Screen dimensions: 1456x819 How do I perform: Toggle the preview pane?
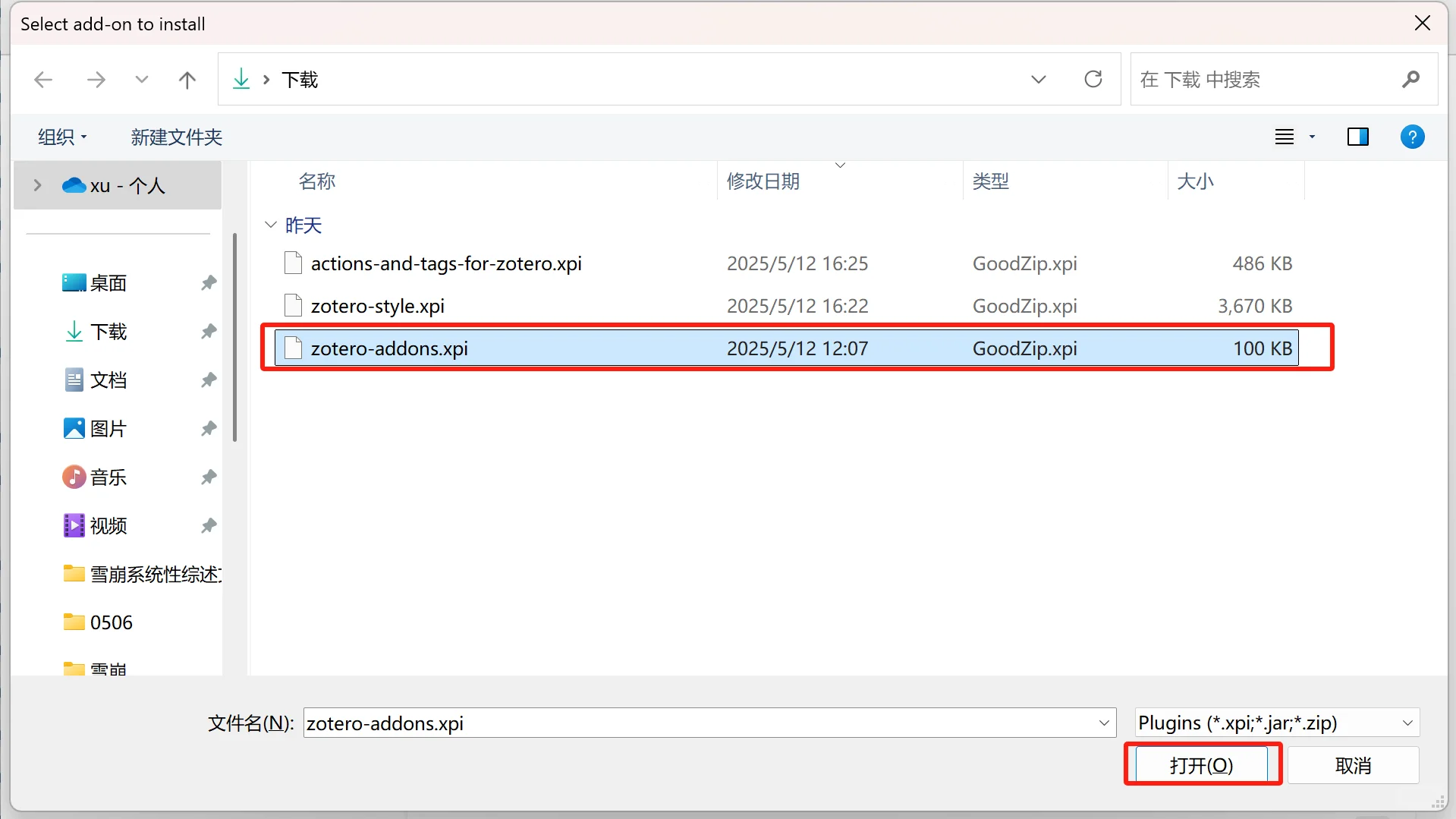click(x=1358, y=137)
